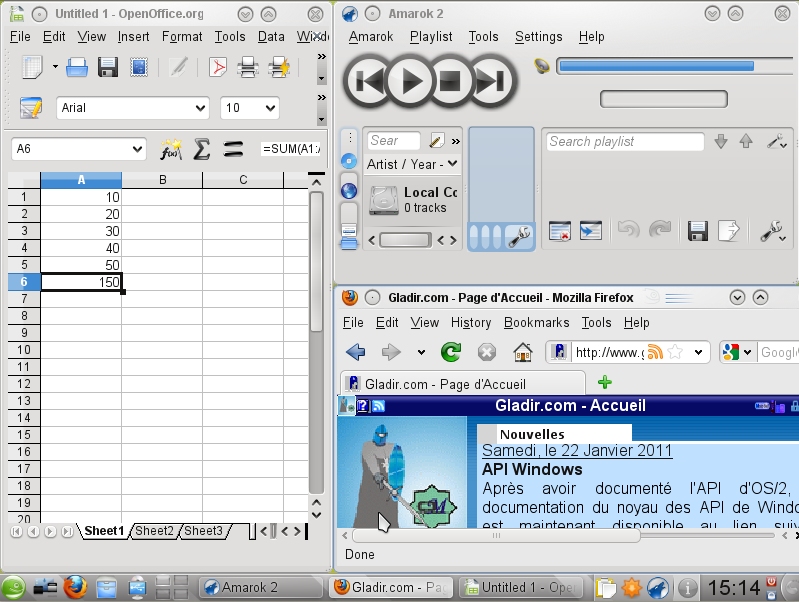
Task: Click the Firefox horizontal scrollbar
Action: click(564, 535)
